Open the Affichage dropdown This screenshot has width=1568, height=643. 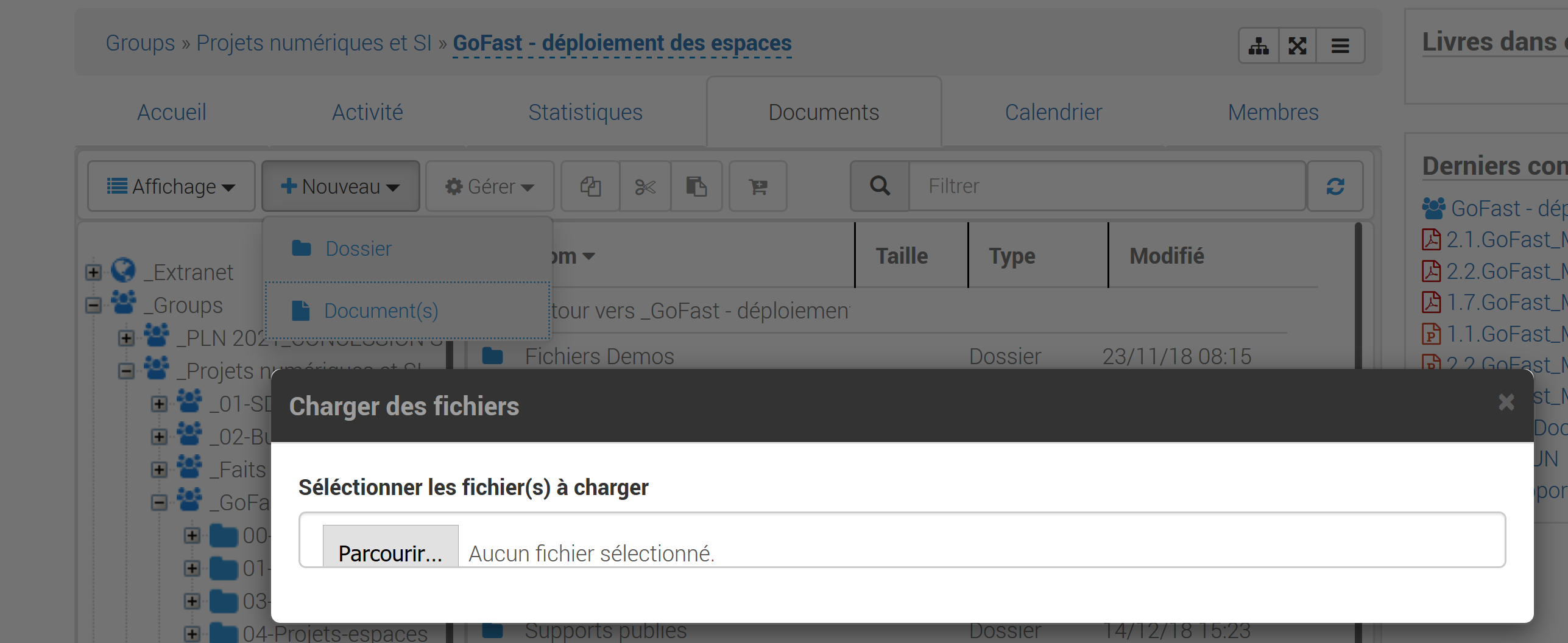point(171,186)
